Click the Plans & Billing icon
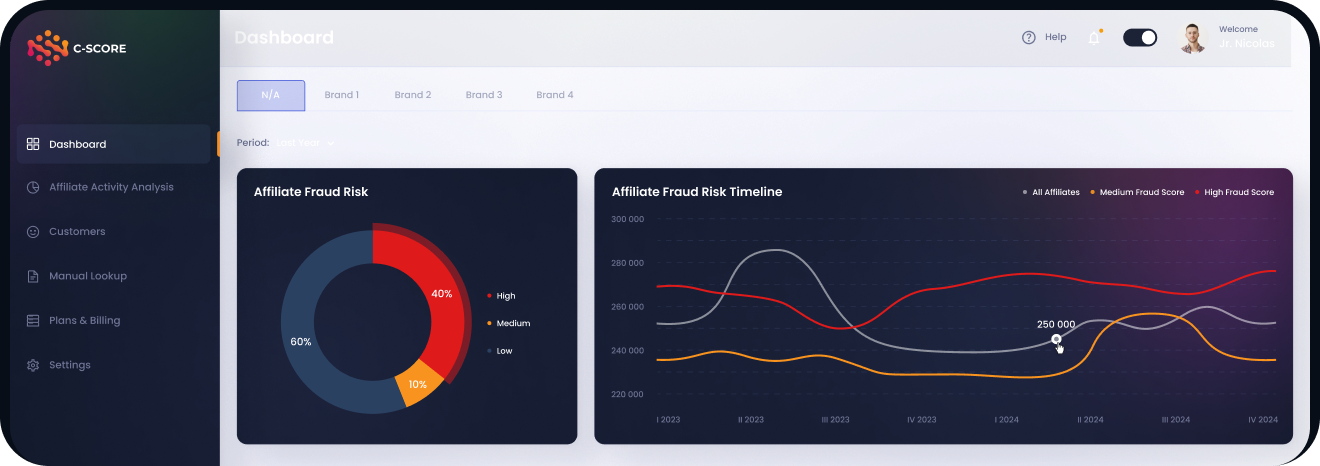The width and height of the screenshot is (1320, 466). click(33, 321)
